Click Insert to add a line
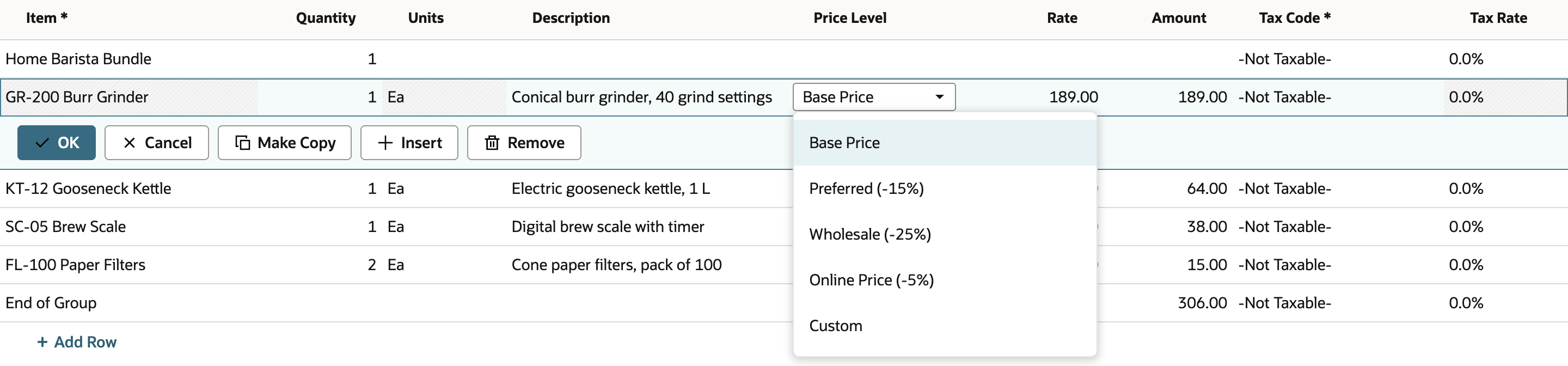 pos(409,143)
